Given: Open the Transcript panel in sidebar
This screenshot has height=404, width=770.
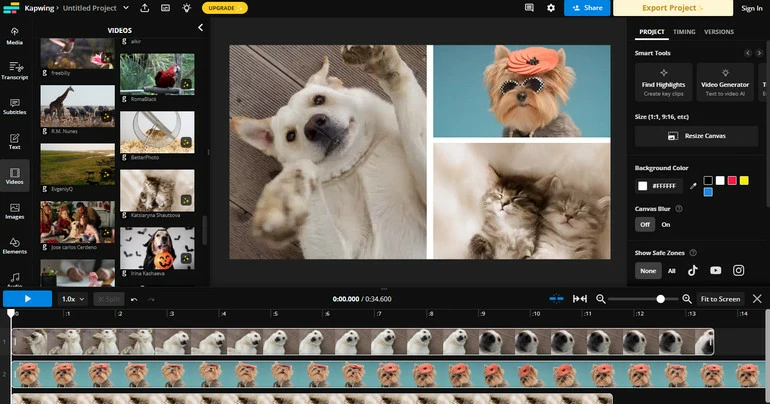Looking at the screenshot, I should pyautogui.click(x=15, y=71).
